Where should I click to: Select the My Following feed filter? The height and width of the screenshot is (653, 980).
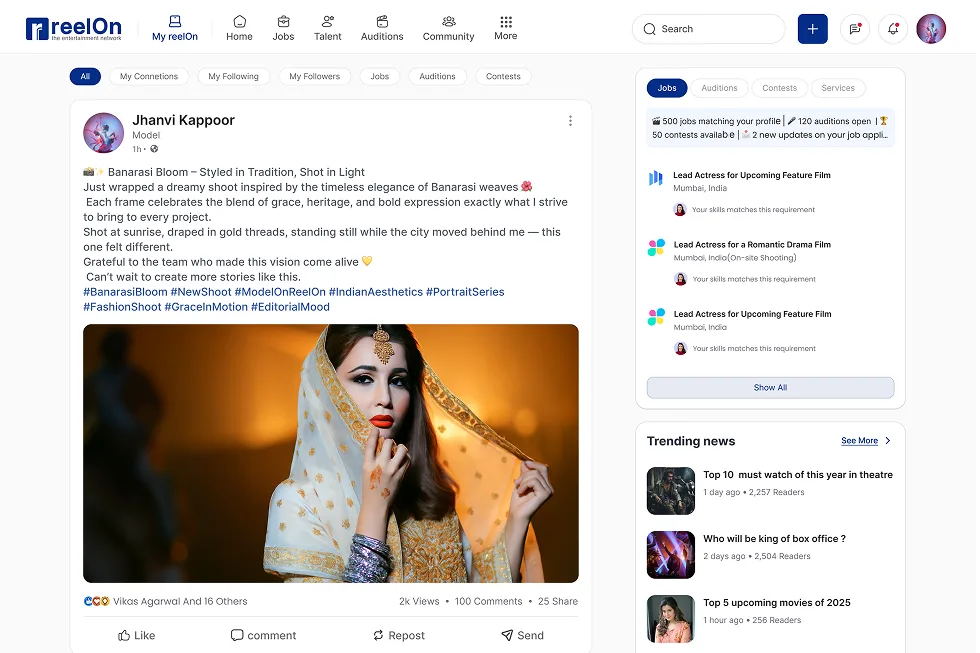click(233, 76)
